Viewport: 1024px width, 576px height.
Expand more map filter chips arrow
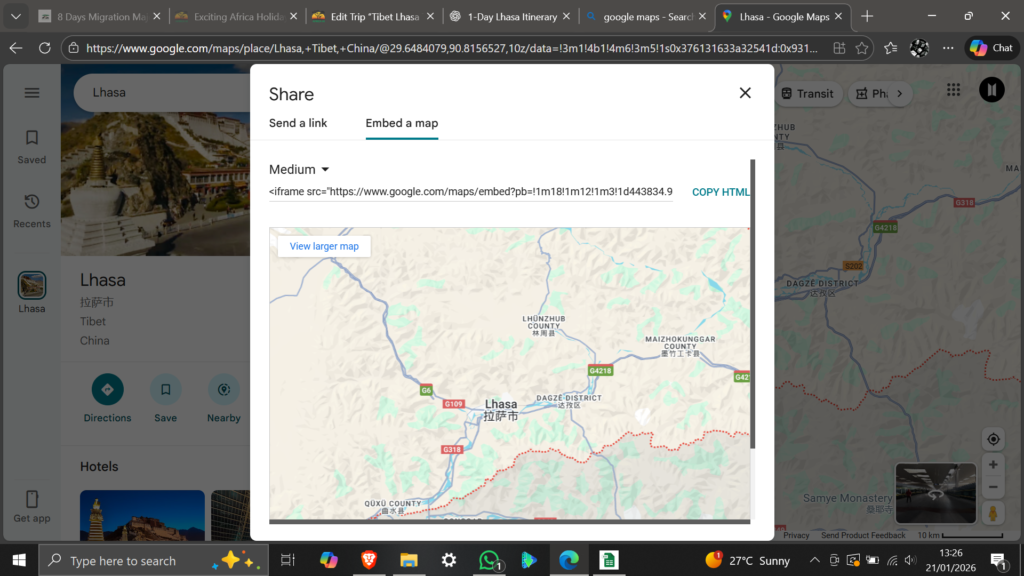[899, 93]
